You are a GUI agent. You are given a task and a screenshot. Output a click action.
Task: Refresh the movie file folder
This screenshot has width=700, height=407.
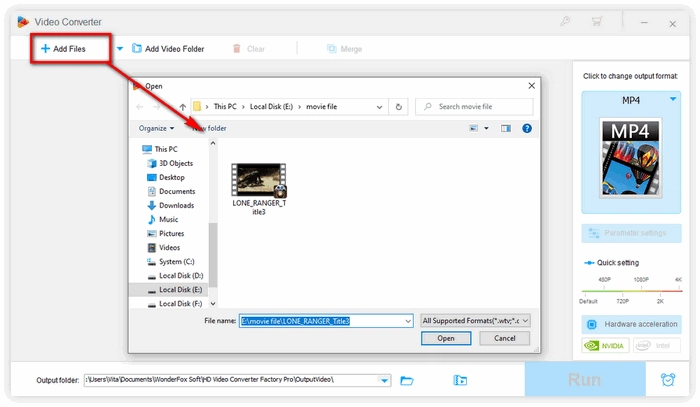click(x=398, y=107)
